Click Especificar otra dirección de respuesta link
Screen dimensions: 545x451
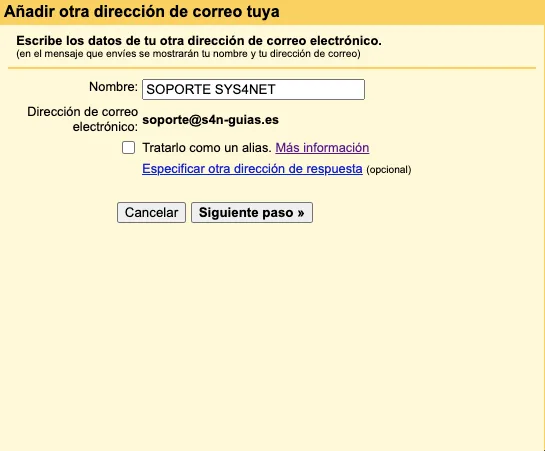point(252,169)
